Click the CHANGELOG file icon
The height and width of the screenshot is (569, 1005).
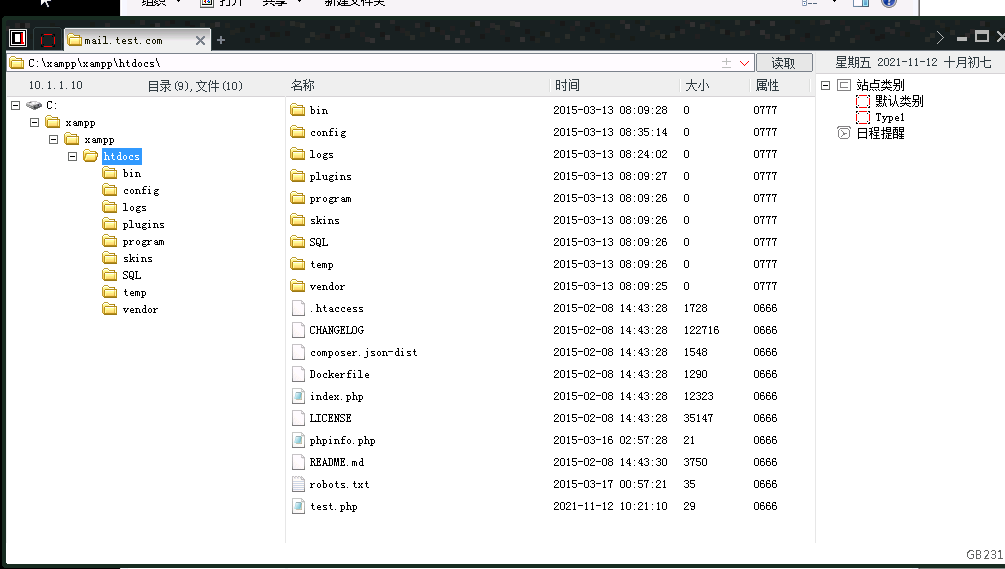coord(298,330)
